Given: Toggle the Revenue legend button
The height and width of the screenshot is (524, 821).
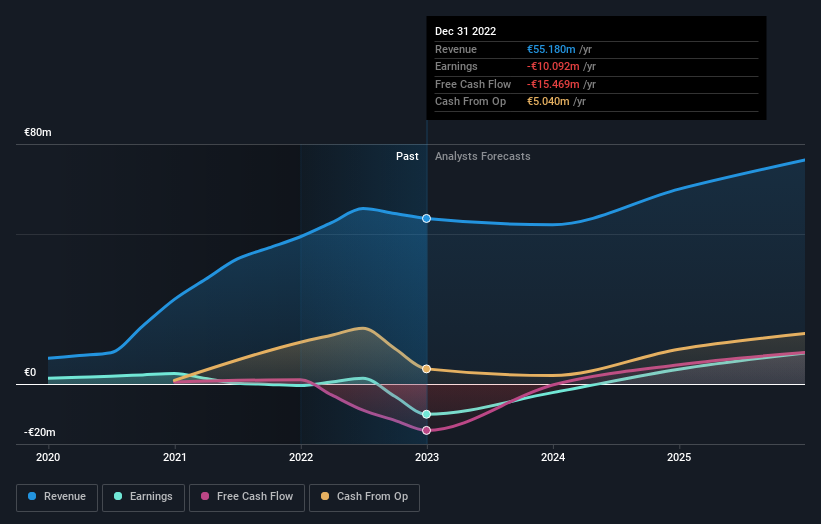Looking at the screenshot, I should [57, 497].
